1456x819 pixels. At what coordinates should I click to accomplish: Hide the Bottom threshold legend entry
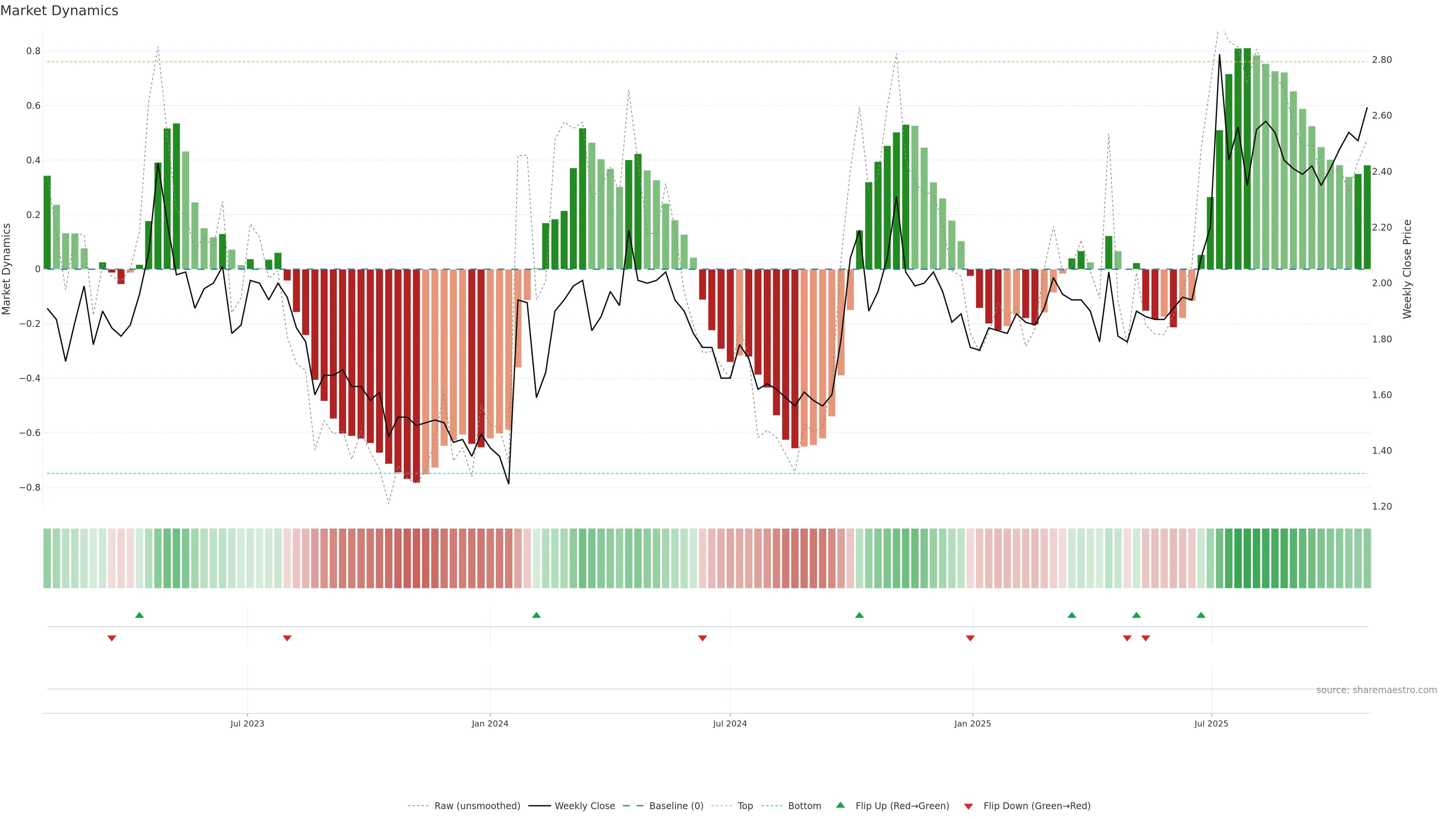804,806
